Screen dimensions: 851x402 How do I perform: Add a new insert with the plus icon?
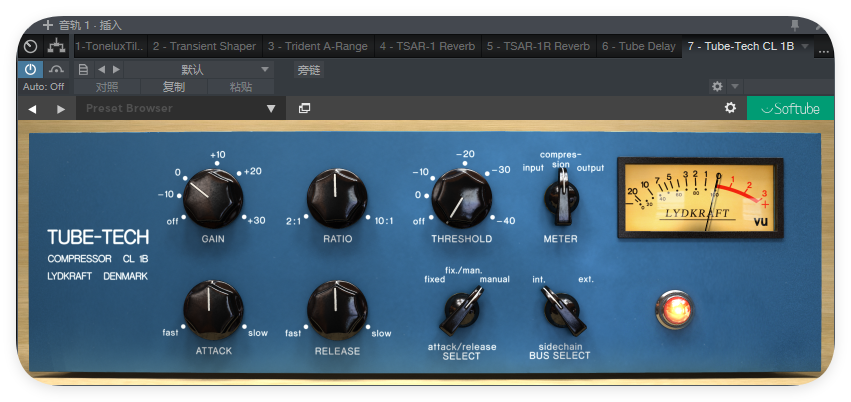point(48,25)
